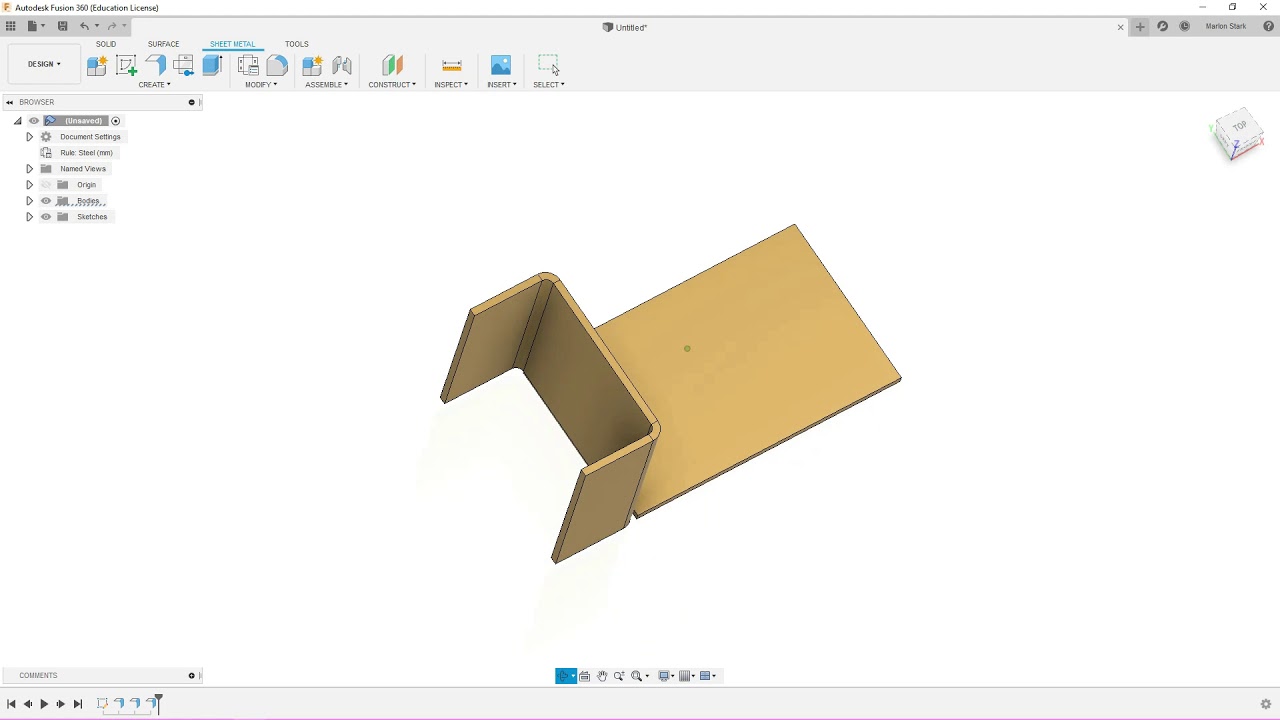Open the MODIFY dropdown menu
The height and width of the screenshot is (720, 1280).
[x=261, y=85]
